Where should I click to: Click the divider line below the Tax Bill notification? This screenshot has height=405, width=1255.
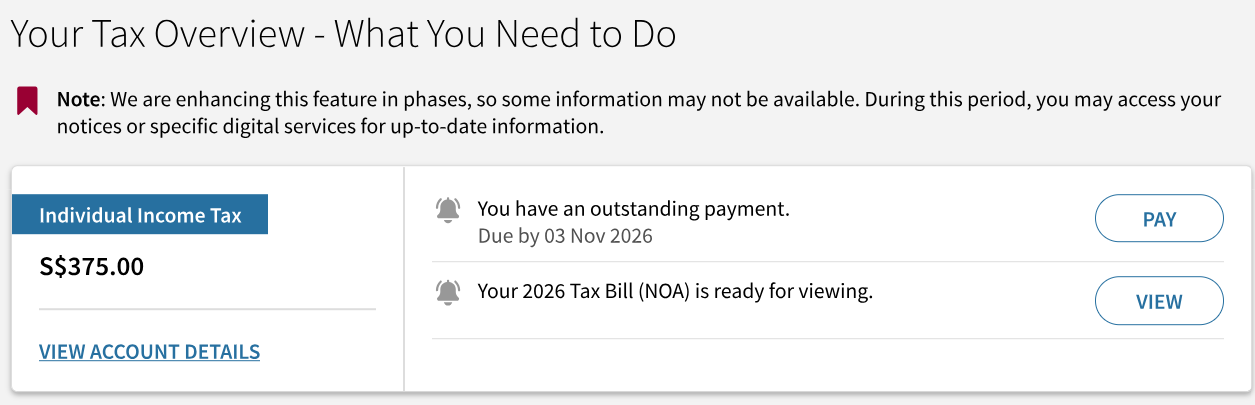(x=827, y=339)
